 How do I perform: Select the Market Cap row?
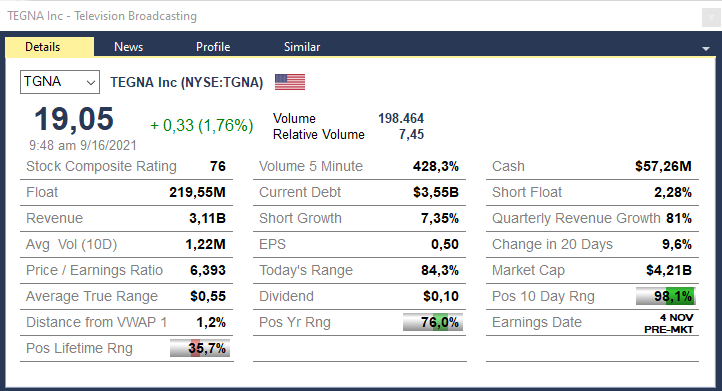(x=592, y=270)
